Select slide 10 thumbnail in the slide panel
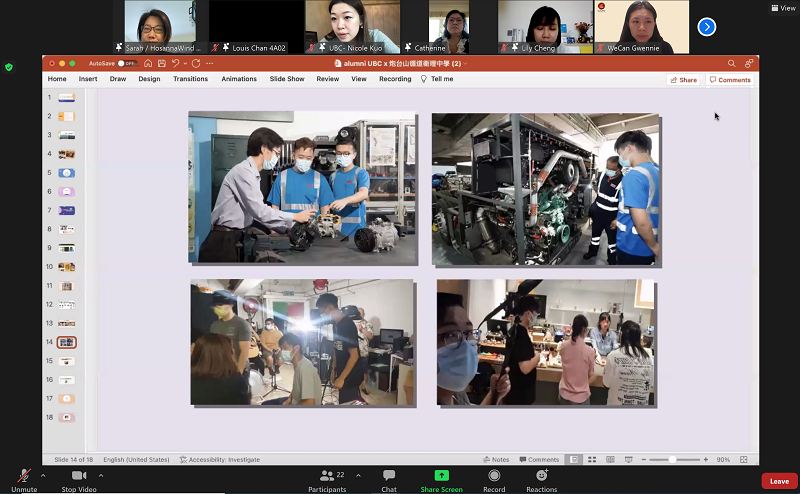This screenshot has width=800, height=494. [66, 267]
